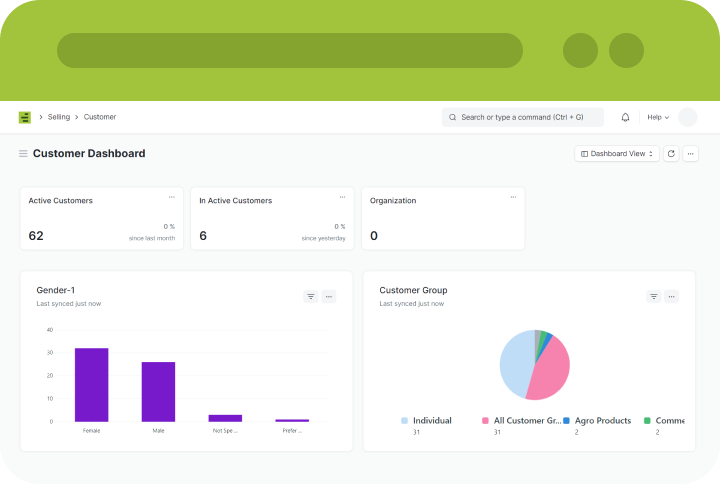Click the Female bar in Gender-1 chart

point(91,384)
